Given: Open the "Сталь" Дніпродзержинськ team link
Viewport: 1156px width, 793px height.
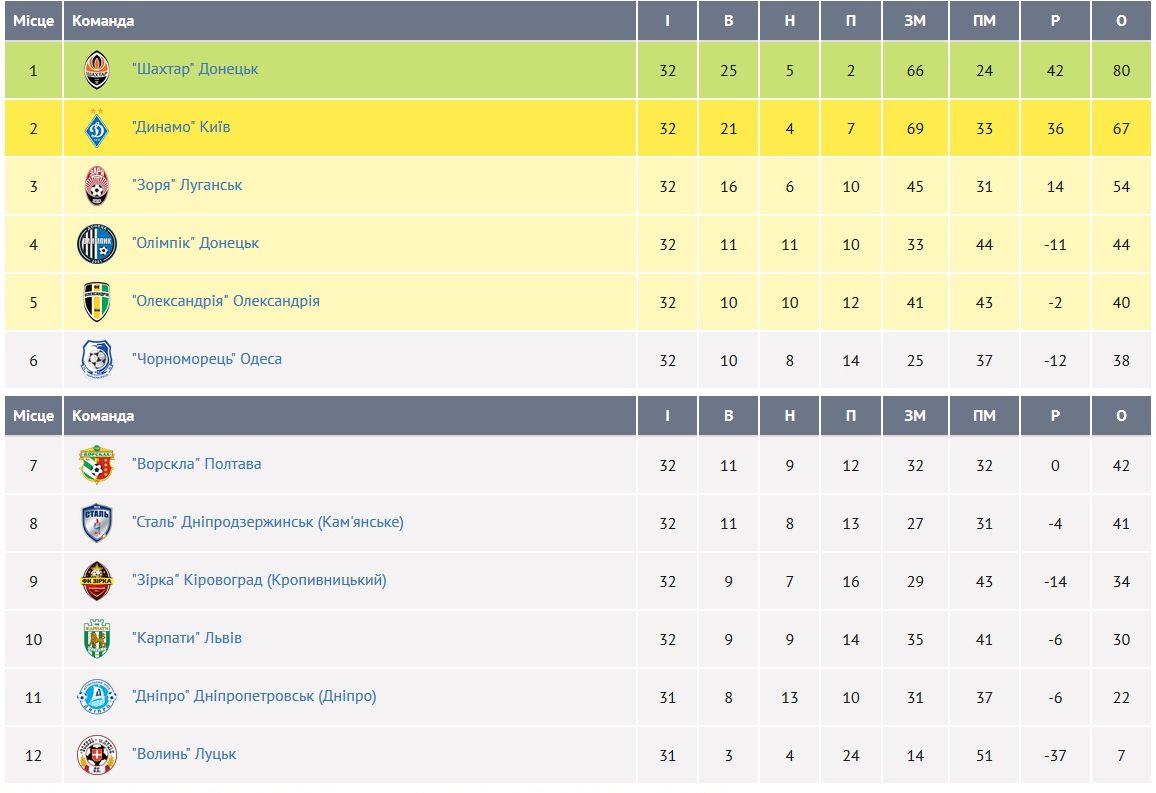Looking at the screenshot, I should pos(268,522).
